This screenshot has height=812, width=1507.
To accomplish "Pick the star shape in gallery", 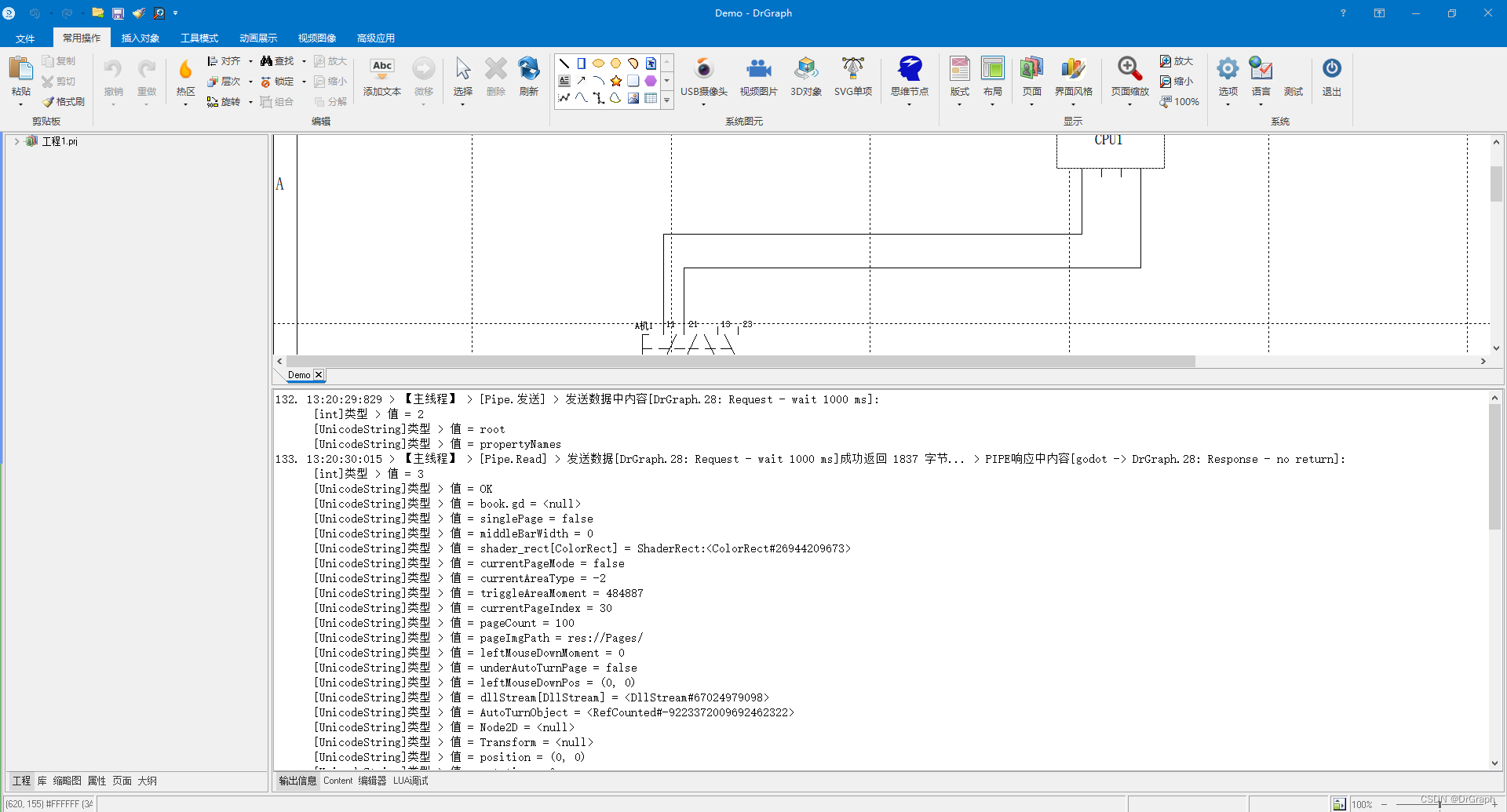I will click(616, 81).
